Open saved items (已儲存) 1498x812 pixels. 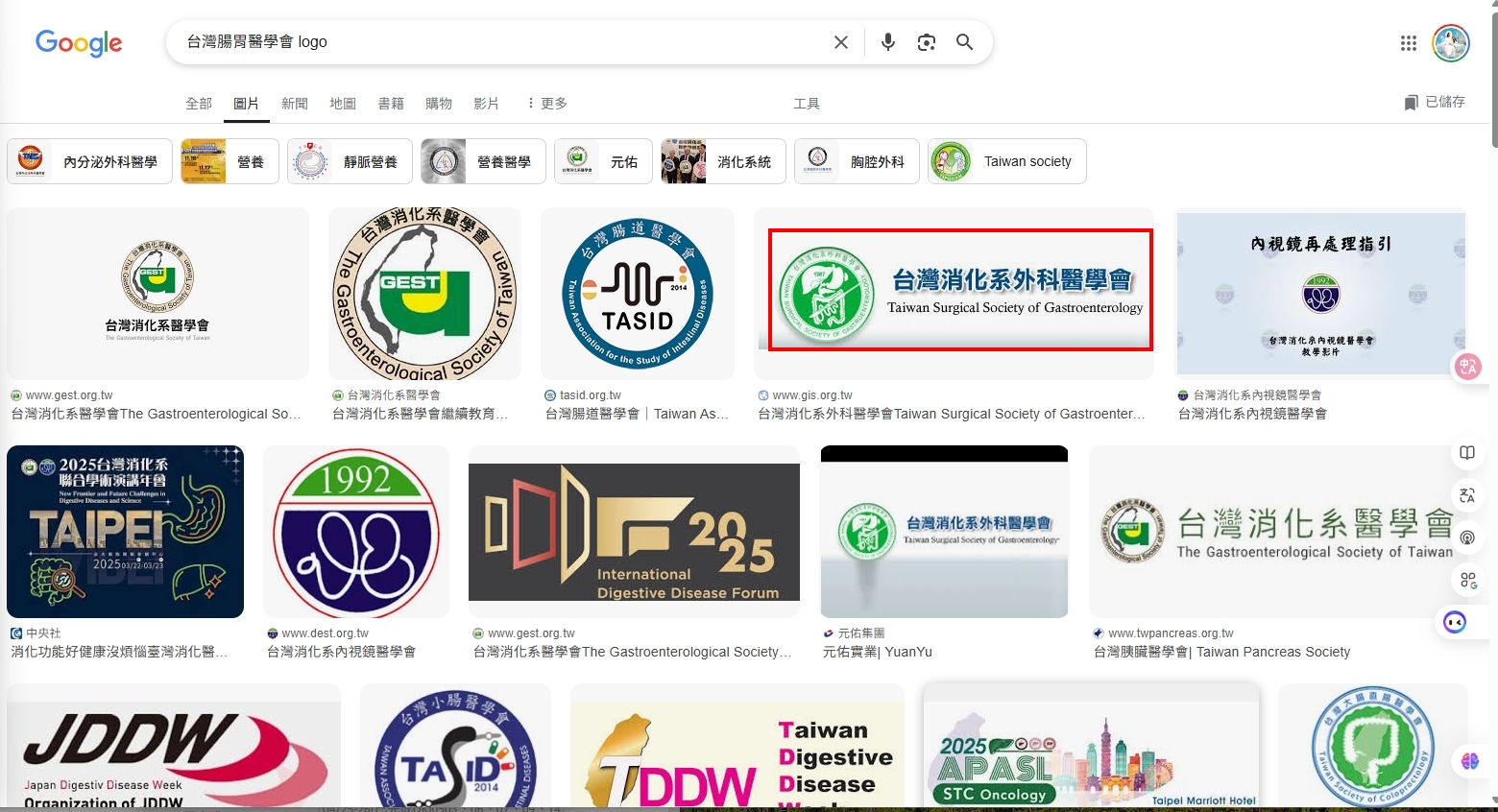click(1435, 102)
